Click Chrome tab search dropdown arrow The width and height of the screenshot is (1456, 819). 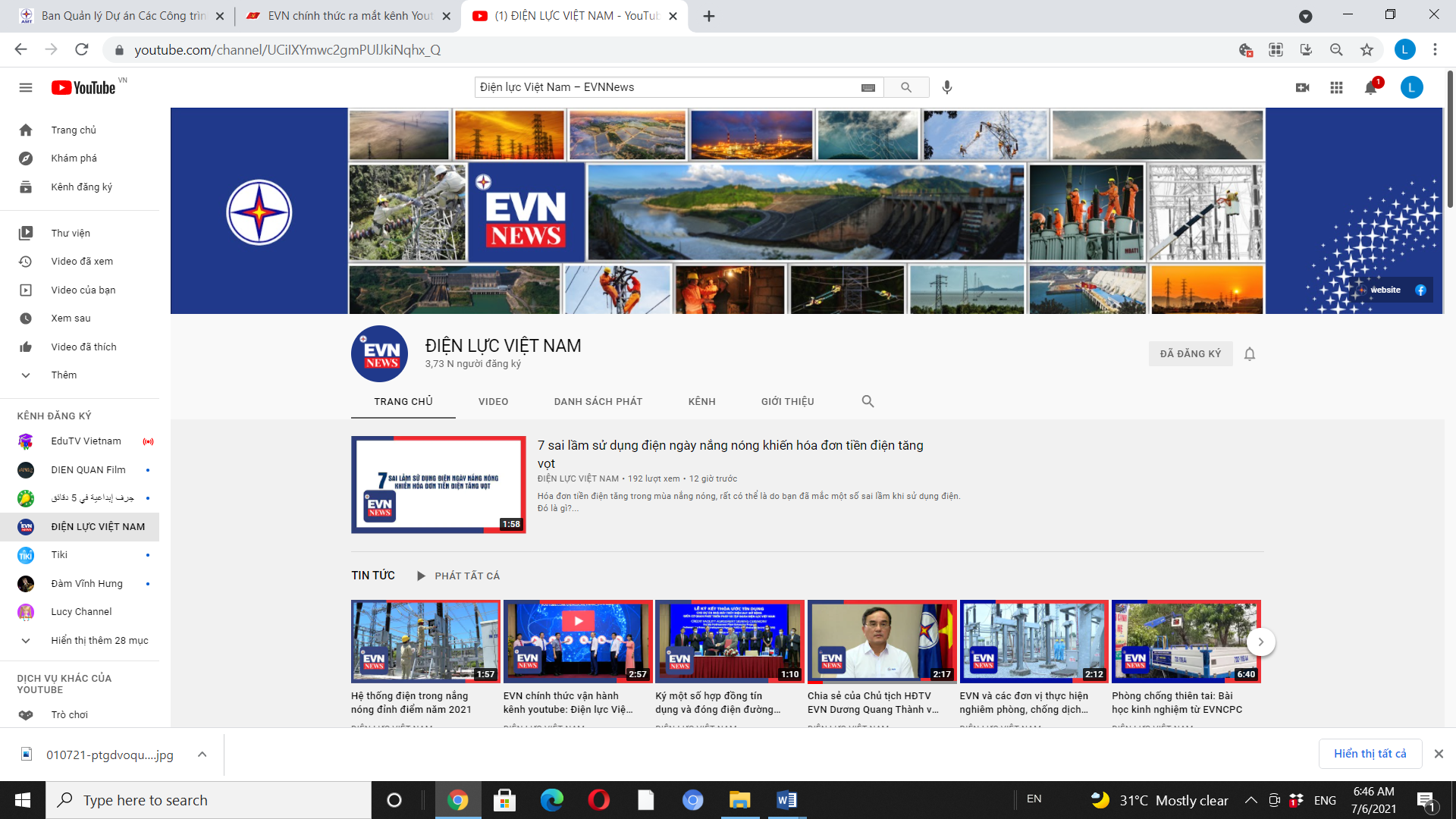(1305, 16)
